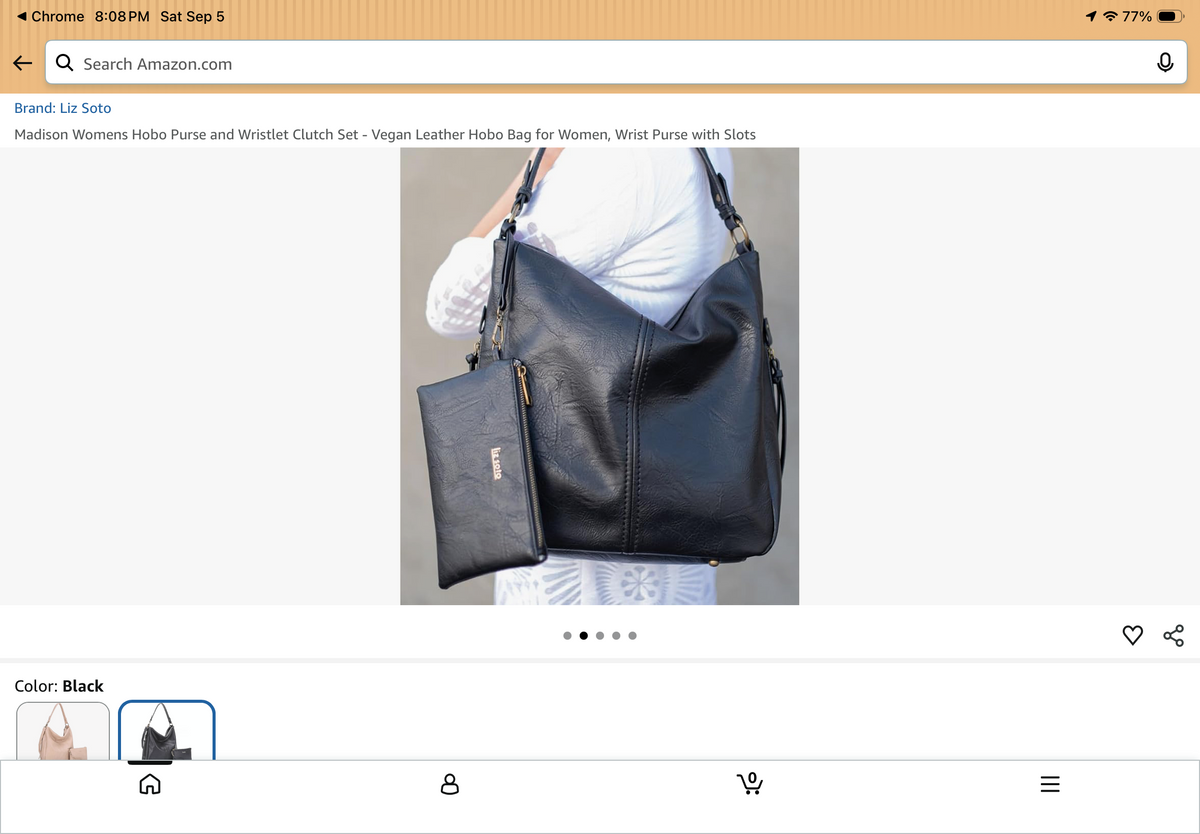Jump to the last image dot
Image resolution: width=1200 pixels, height=834 pixels.
click(632, 635)
